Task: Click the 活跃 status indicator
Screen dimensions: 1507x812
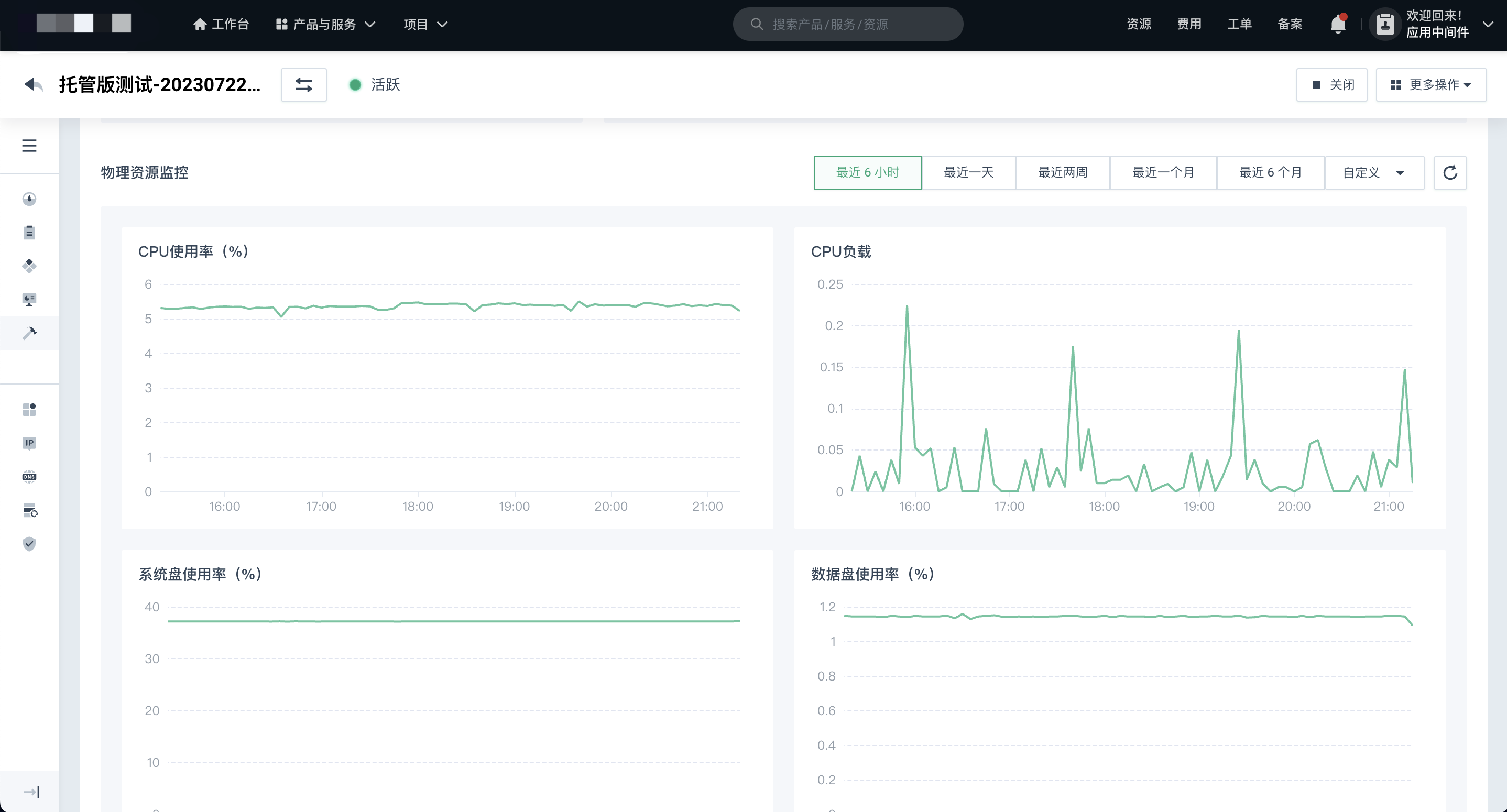Action: (375, 85)
